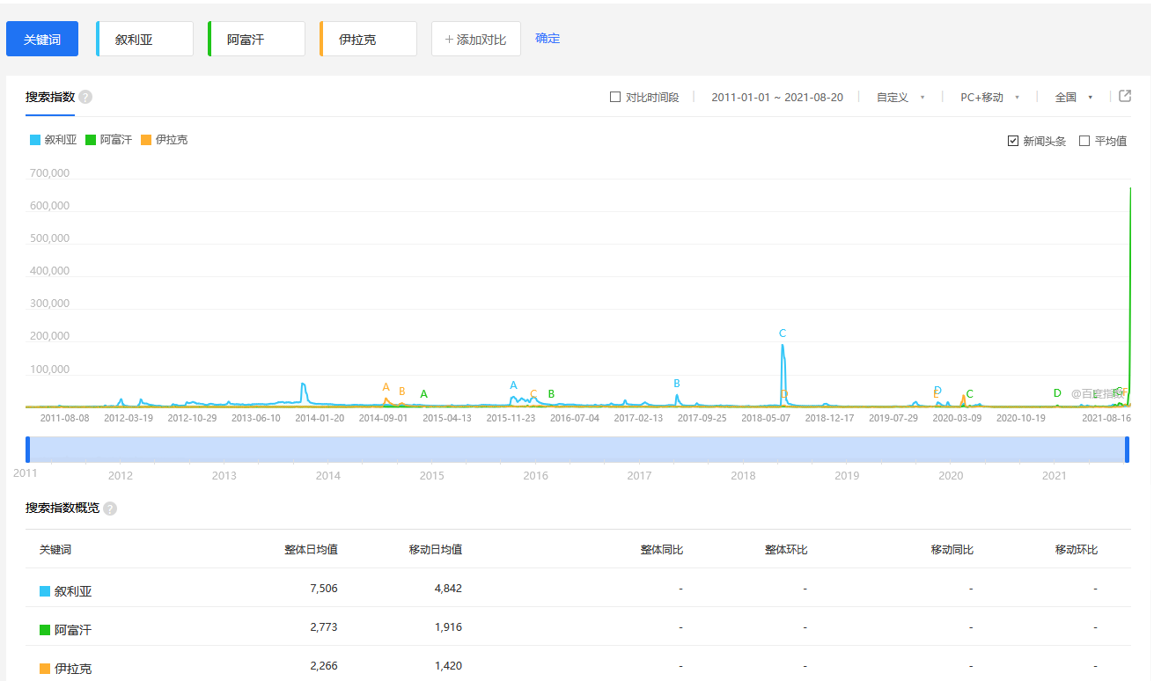Click the export icon at chart top-right
1152x682 pixels.
coord(1124,96)
